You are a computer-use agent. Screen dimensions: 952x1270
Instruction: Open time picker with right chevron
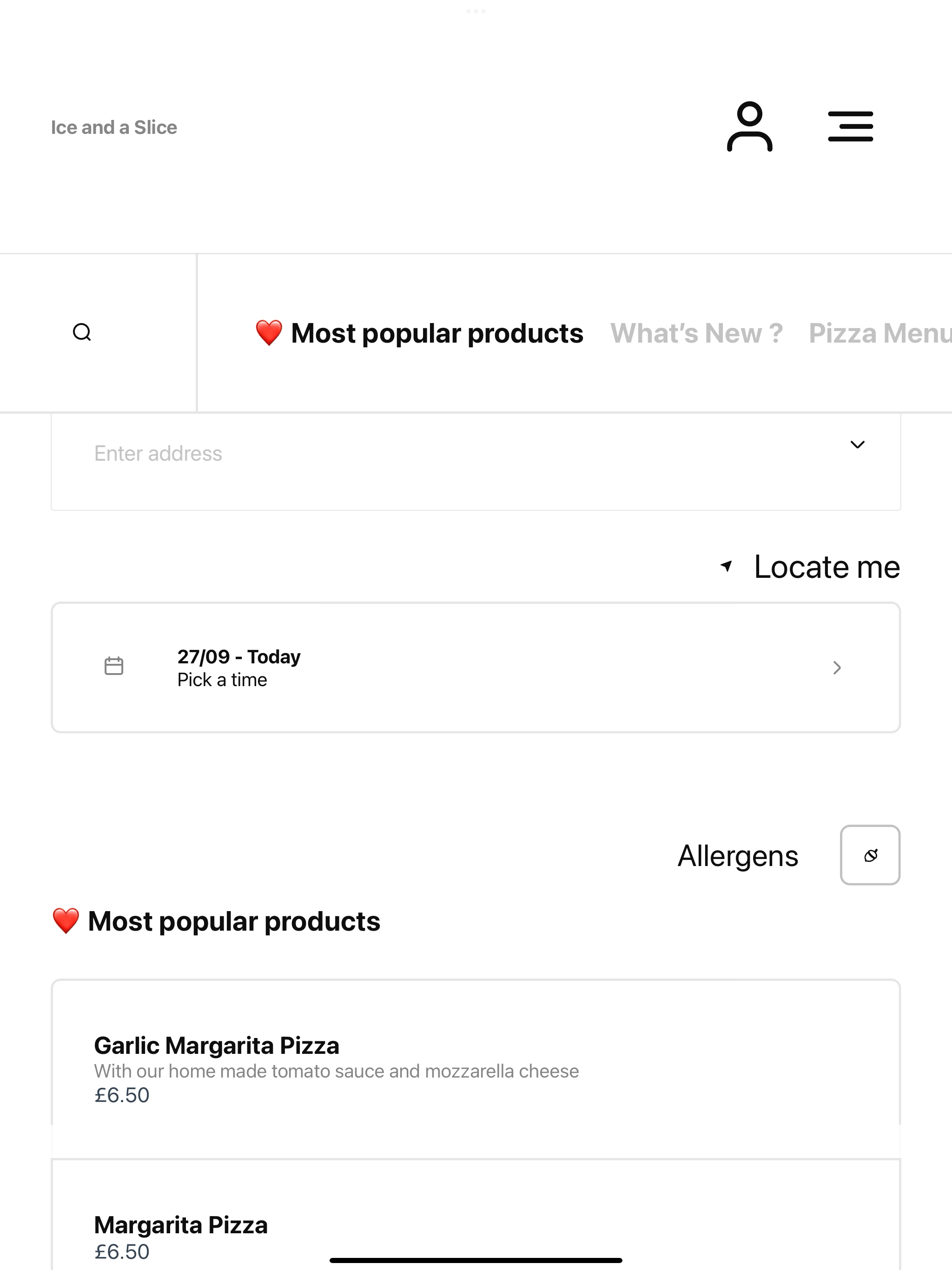[x=837, y=668]
